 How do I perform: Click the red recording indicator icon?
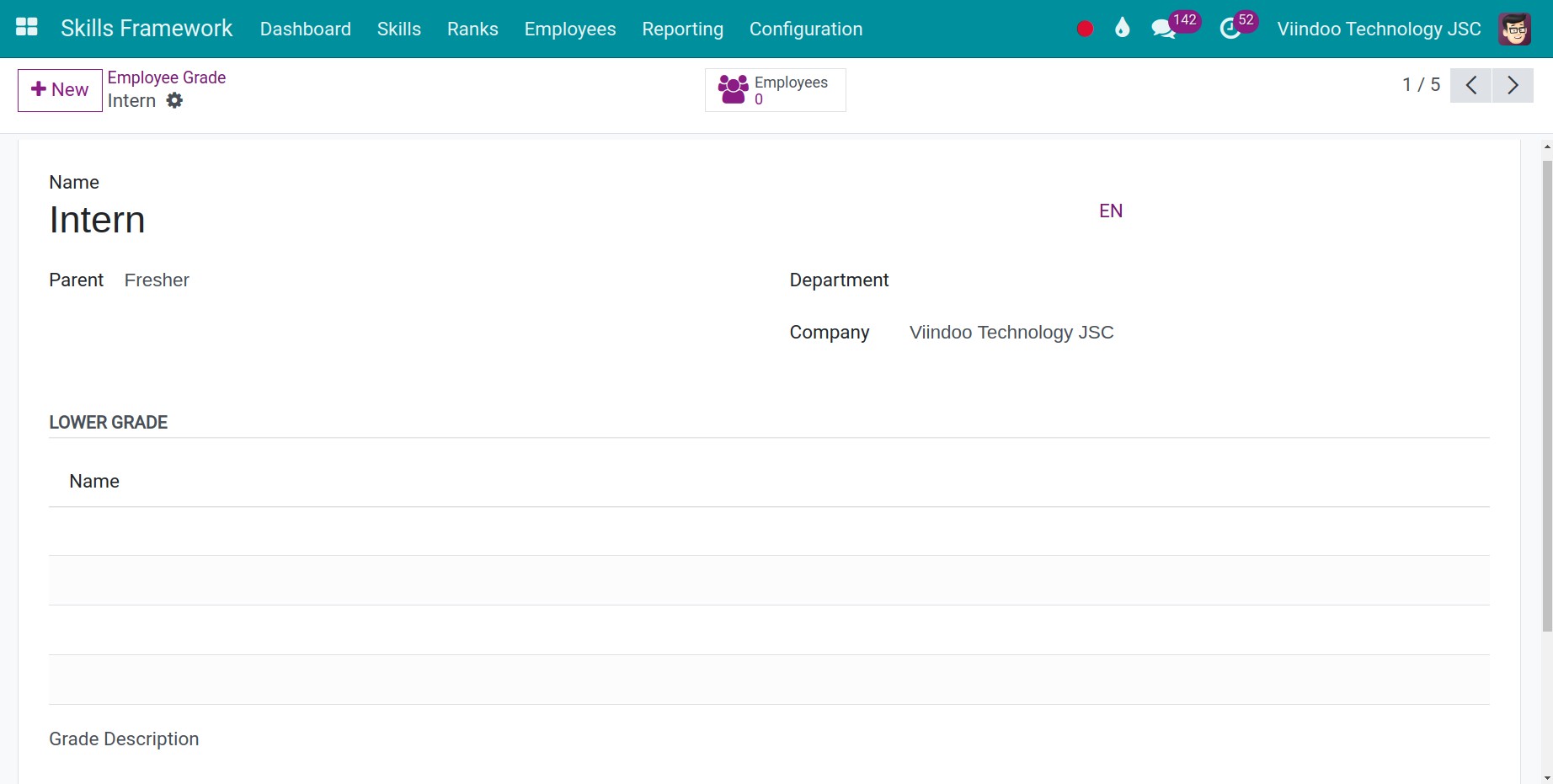pos(1085,29)
